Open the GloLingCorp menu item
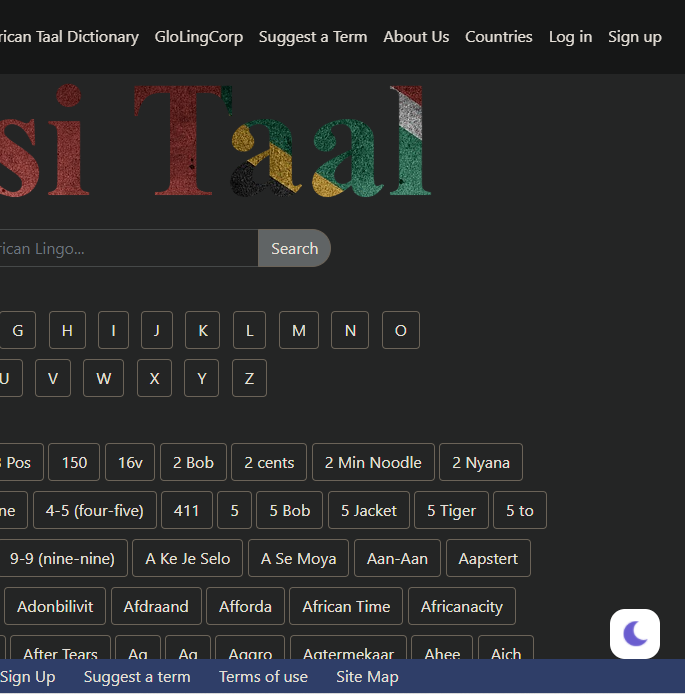This screenshot has height=694, width=685. [x=199, y=37]
